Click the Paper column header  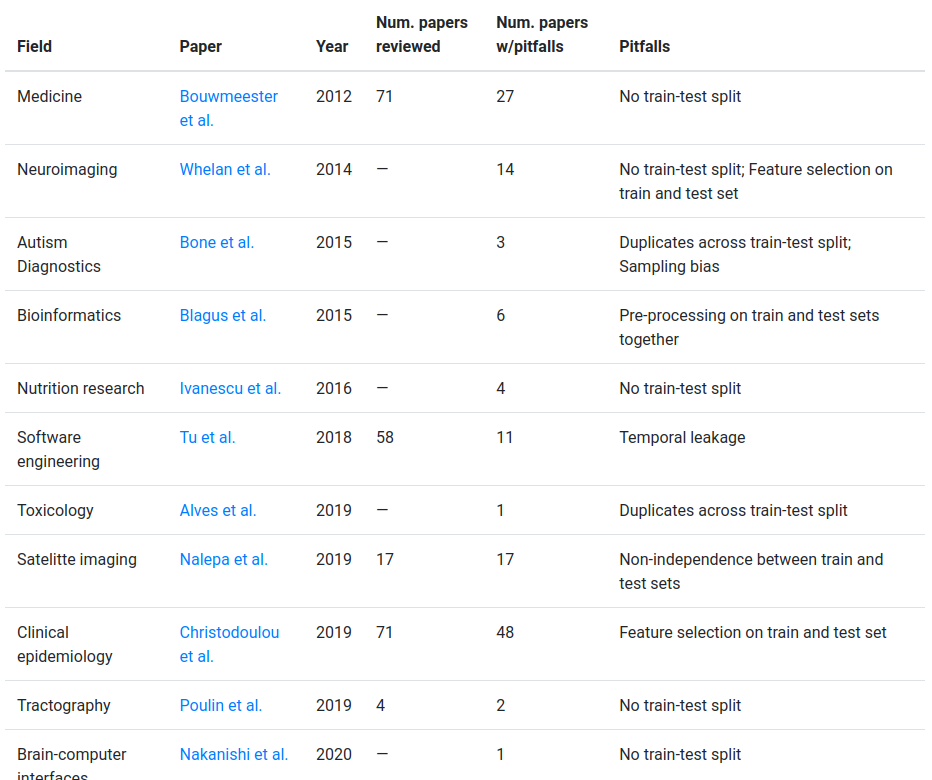(201, 47)
